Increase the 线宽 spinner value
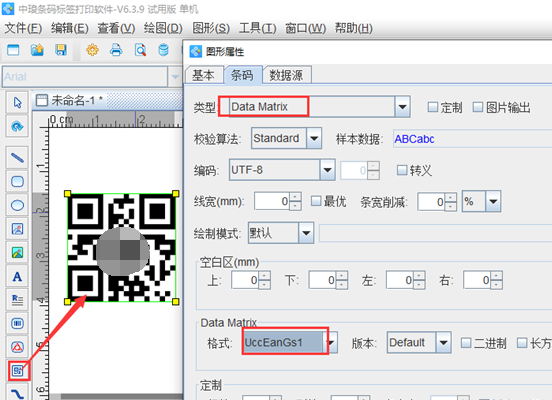The image size is (552, 400). [x=295, y=197]
